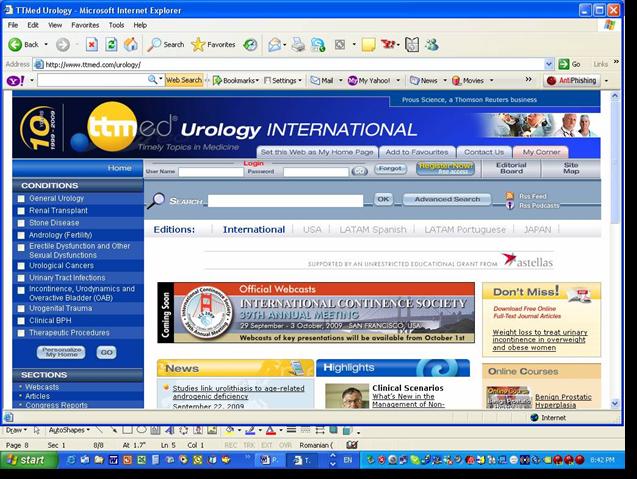Click the Windows Start button
The height and width of the screenshot is (479, 637).
click(x=26, y=460)
